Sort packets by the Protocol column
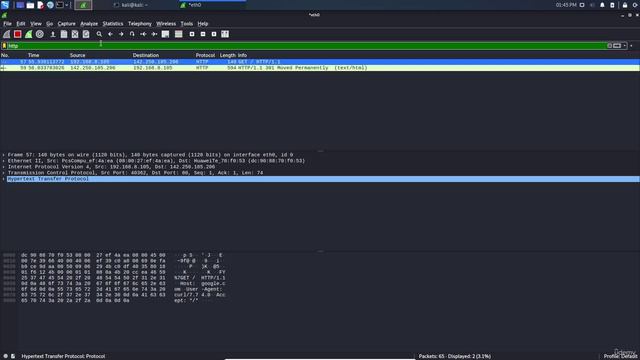 click(205, 55)
